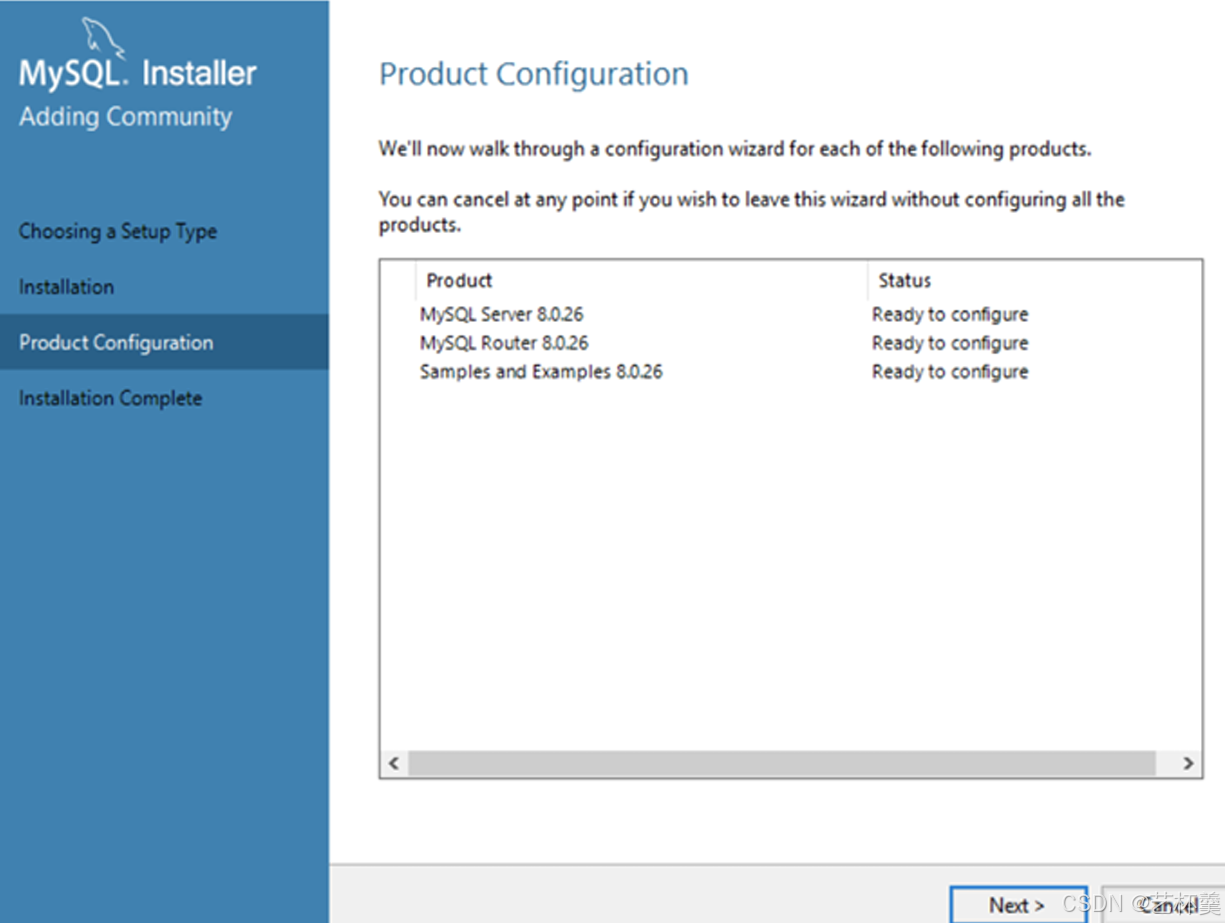The height and width of the screenshot is (923, 1225).
Task: Click the Adding Community subtitle text
Action: click(x=125, y=117)
